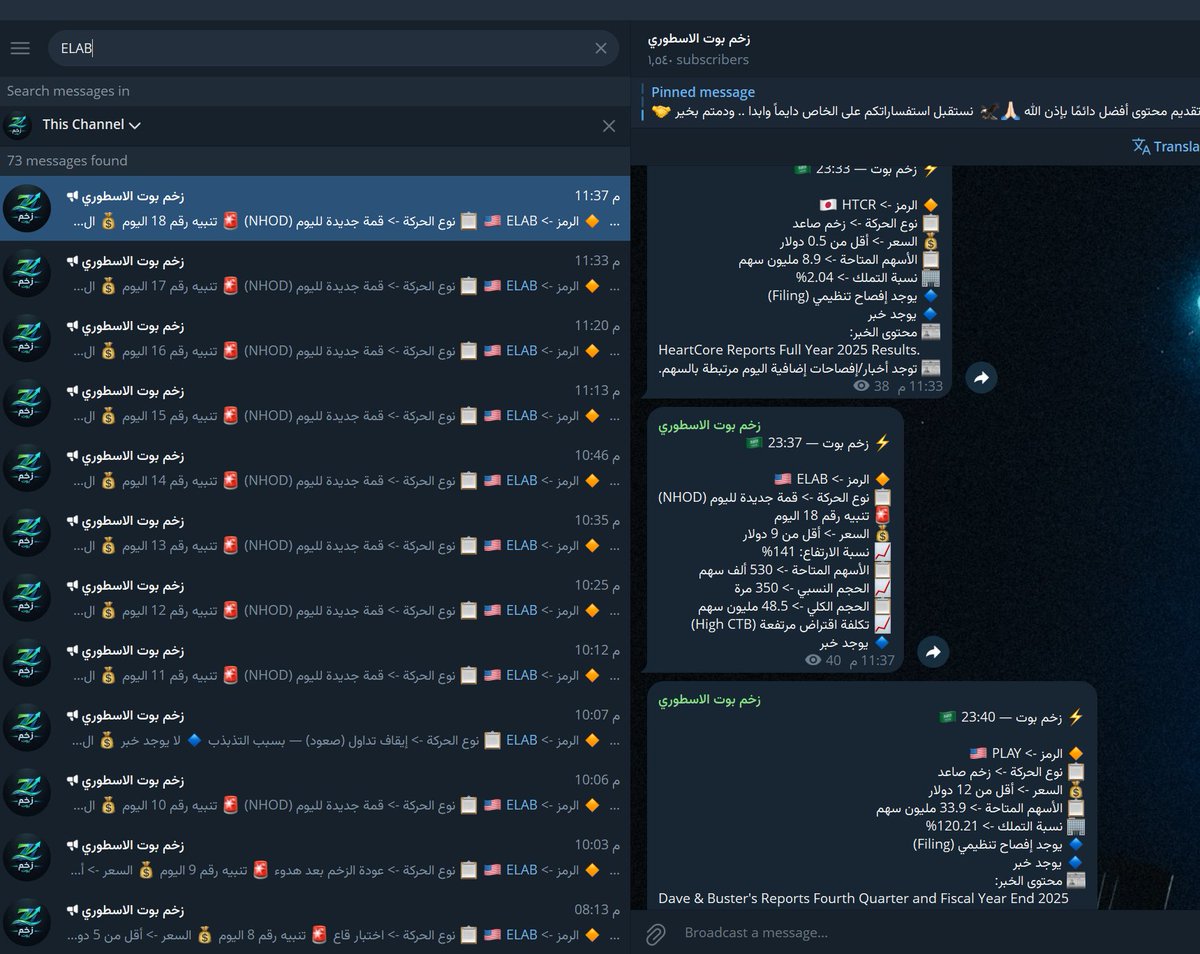
Task: Remove the This Channel search filter
Action: [x=609, y=126]
